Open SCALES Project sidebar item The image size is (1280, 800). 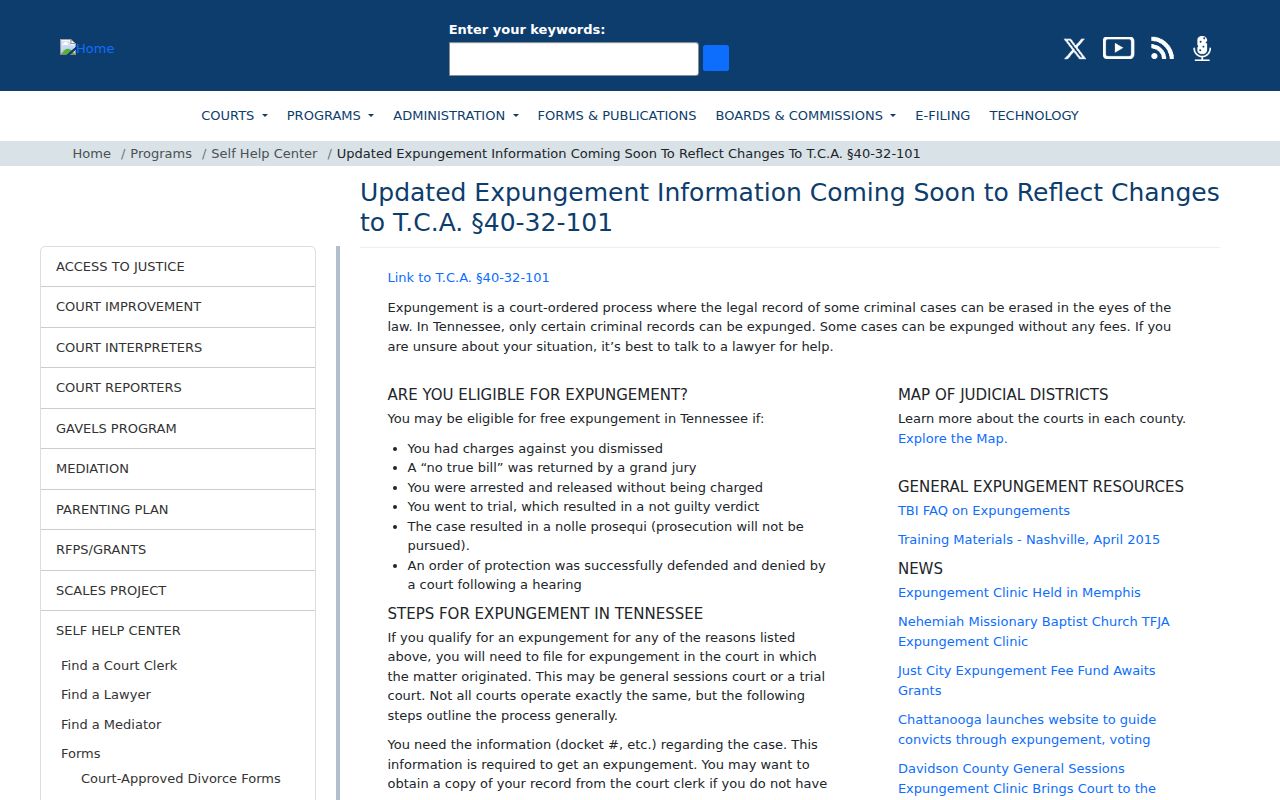pyautogui.click(x=178, y=590)
